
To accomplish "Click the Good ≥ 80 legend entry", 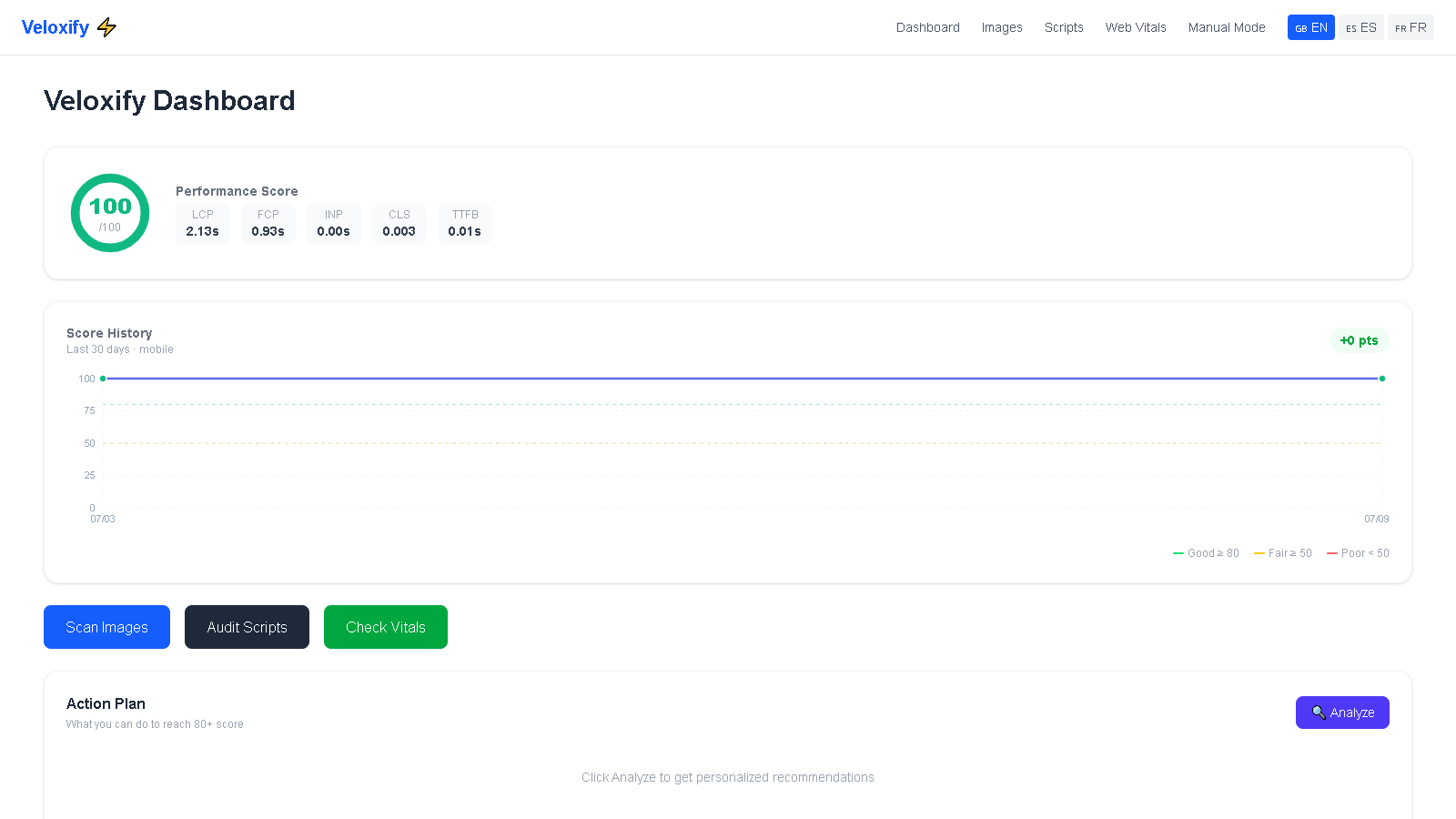I will pos(1207,553).
